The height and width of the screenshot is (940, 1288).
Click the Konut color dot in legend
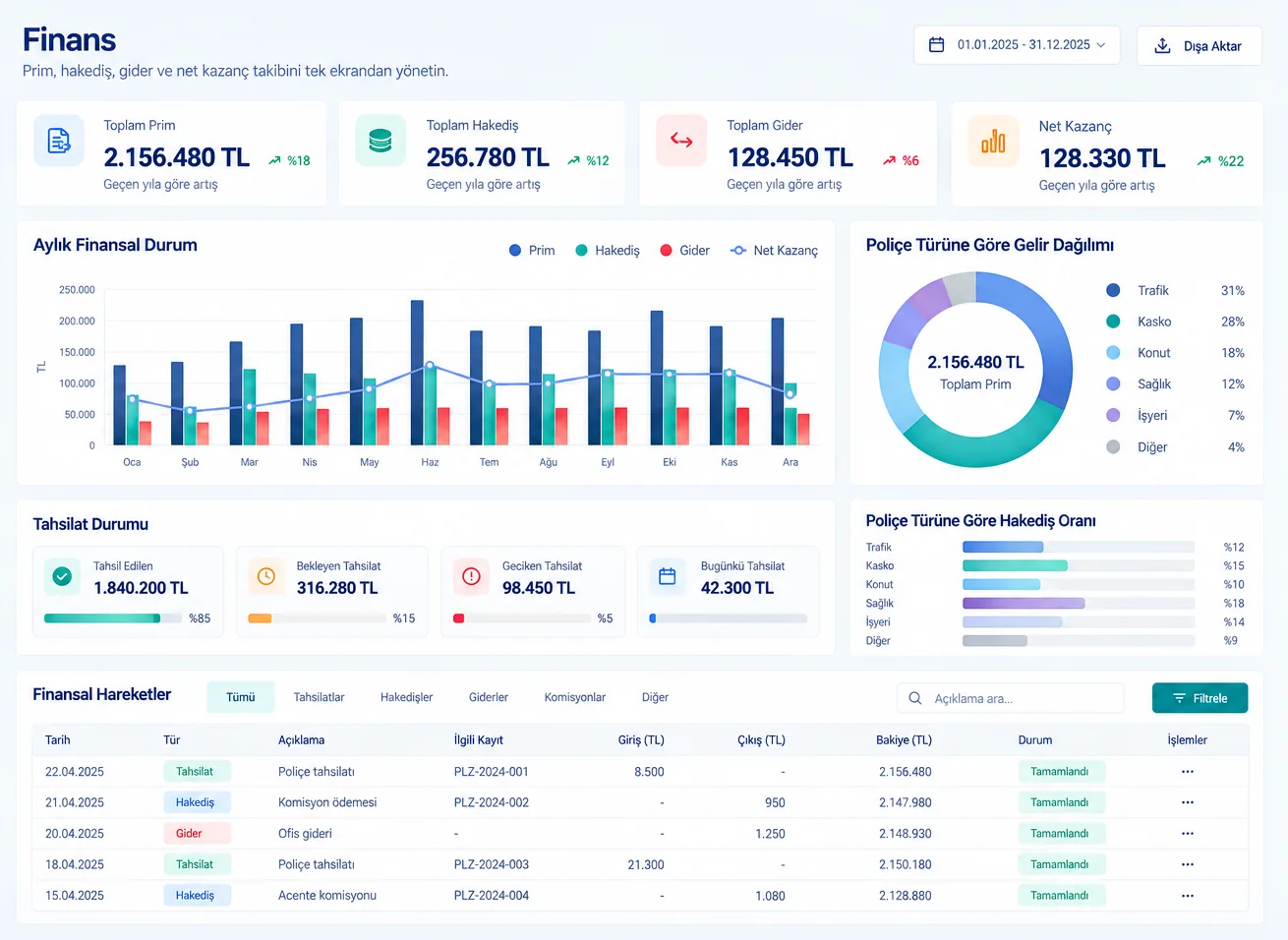point(1113,353)
